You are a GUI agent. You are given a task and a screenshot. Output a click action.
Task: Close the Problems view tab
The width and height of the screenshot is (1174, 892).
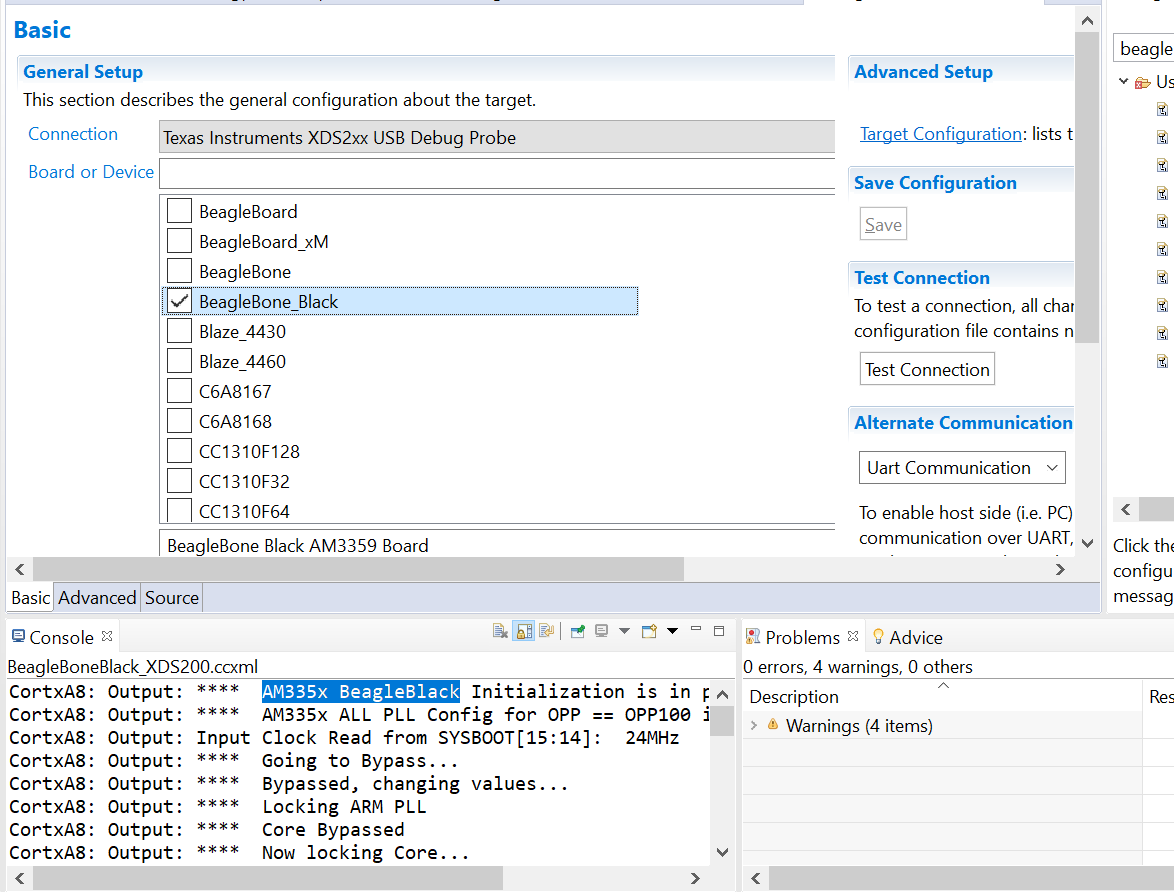click(x=853, y=636)
